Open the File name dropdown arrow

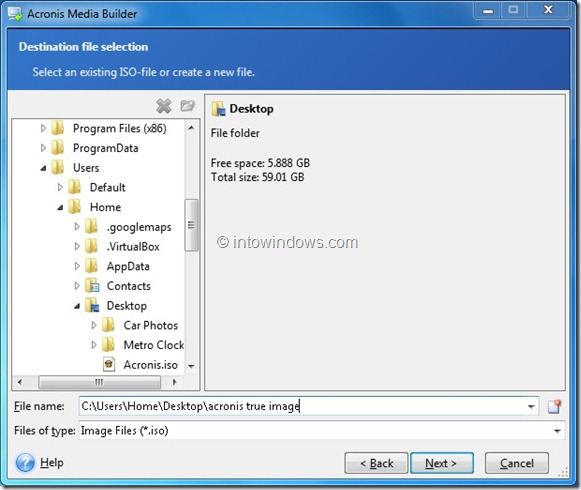(531, 407)
